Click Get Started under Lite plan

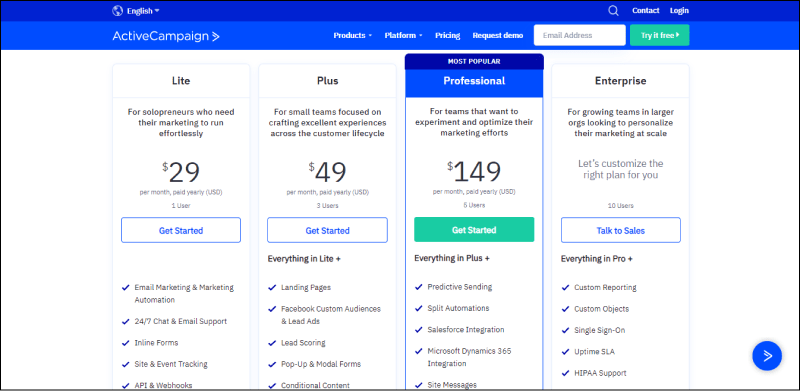tap(181, 230)
